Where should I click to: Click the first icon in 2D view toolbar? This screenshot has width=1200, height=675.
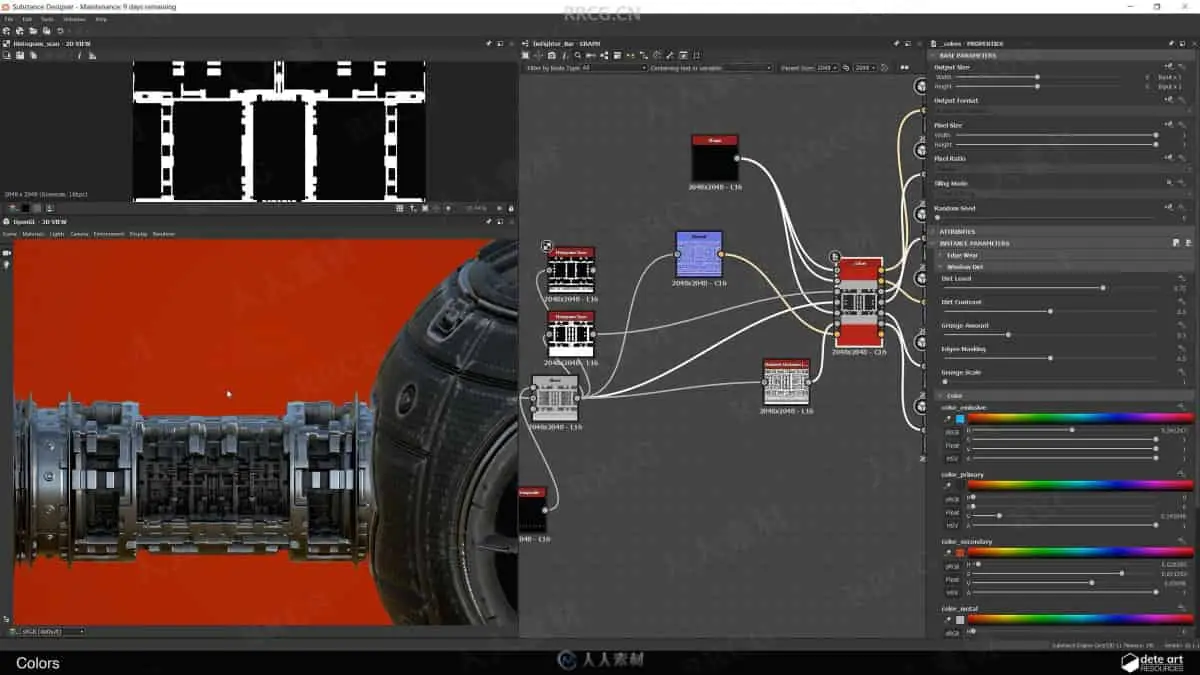[7, 55]
